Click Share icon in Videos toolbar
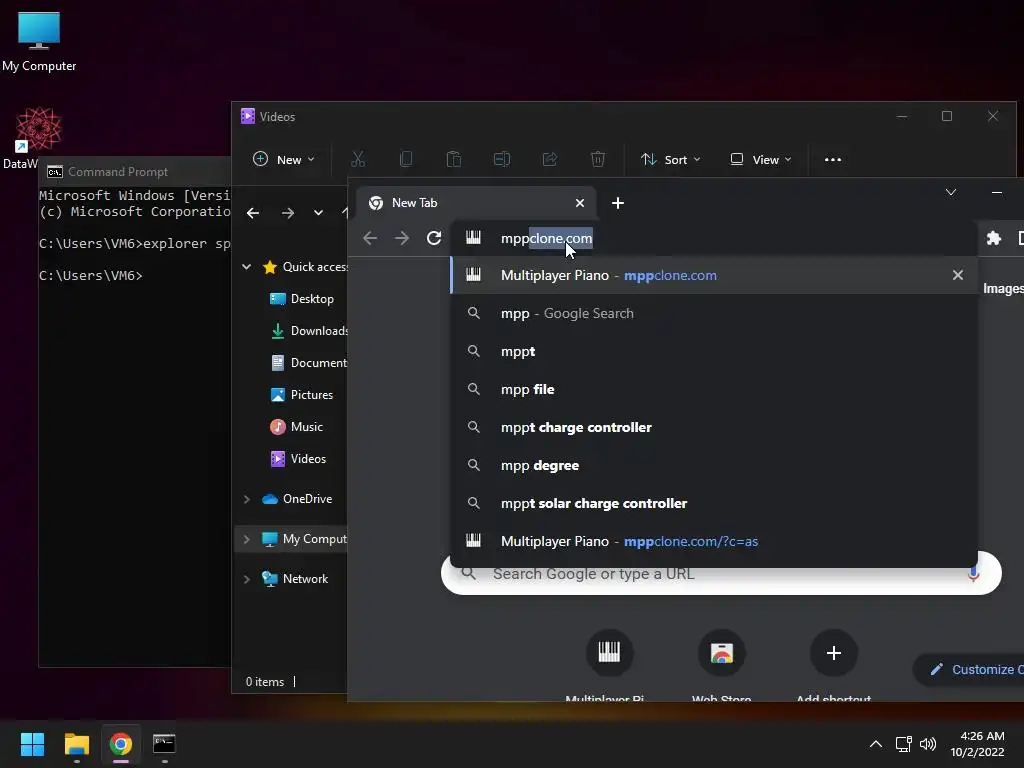The image size is (1024, 768). click(x=550, y=159)
